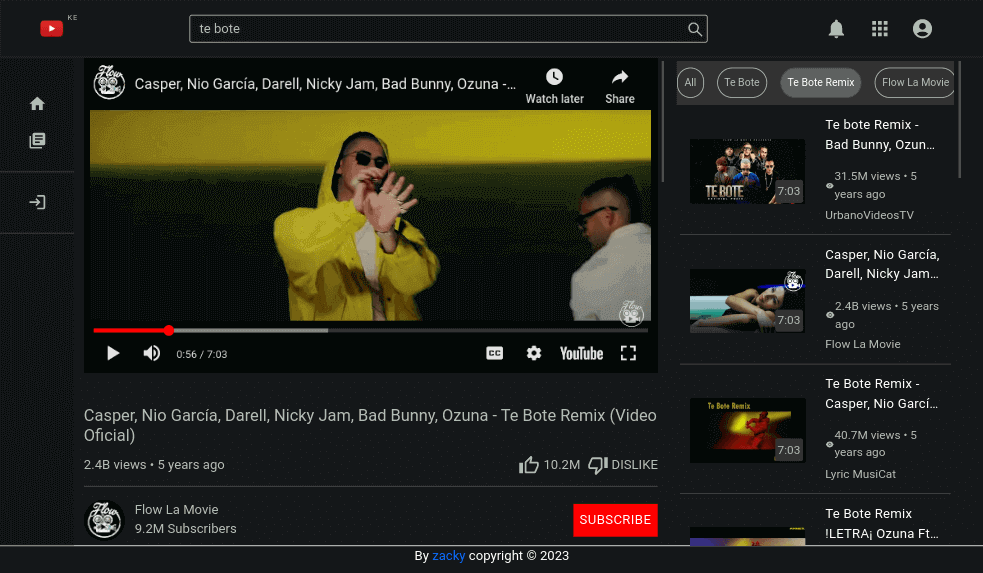
Task: Select the Flow La Movie filter chip
Action: coord(914,82)
